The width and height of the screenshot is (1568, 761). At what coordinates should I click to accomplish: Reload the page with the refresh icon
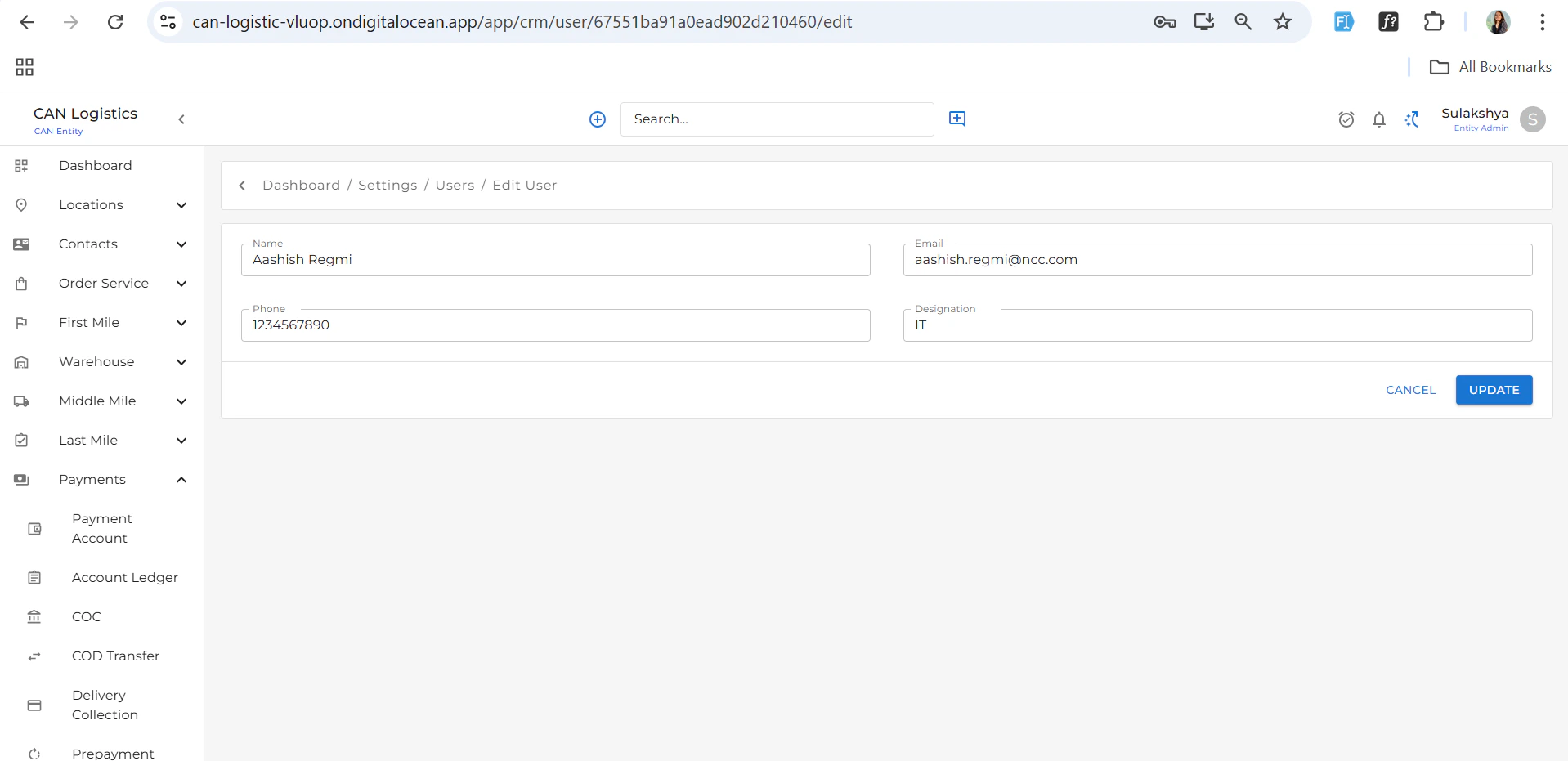(x=115, y=22)
